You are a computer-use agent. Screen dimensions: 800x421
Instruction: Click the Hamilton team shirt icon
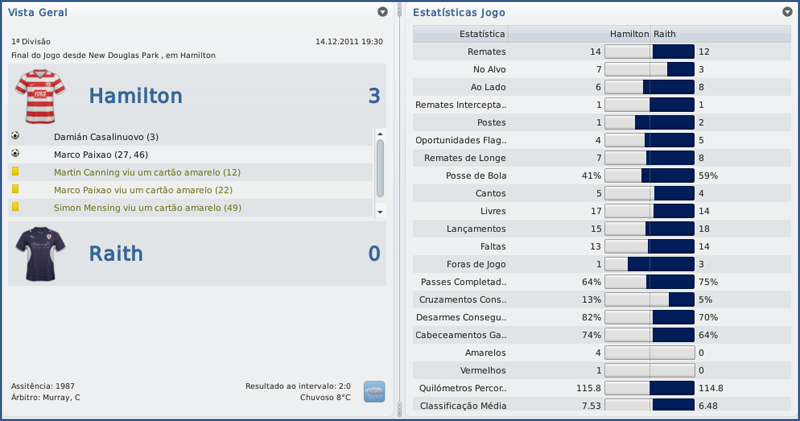point(40,96)
